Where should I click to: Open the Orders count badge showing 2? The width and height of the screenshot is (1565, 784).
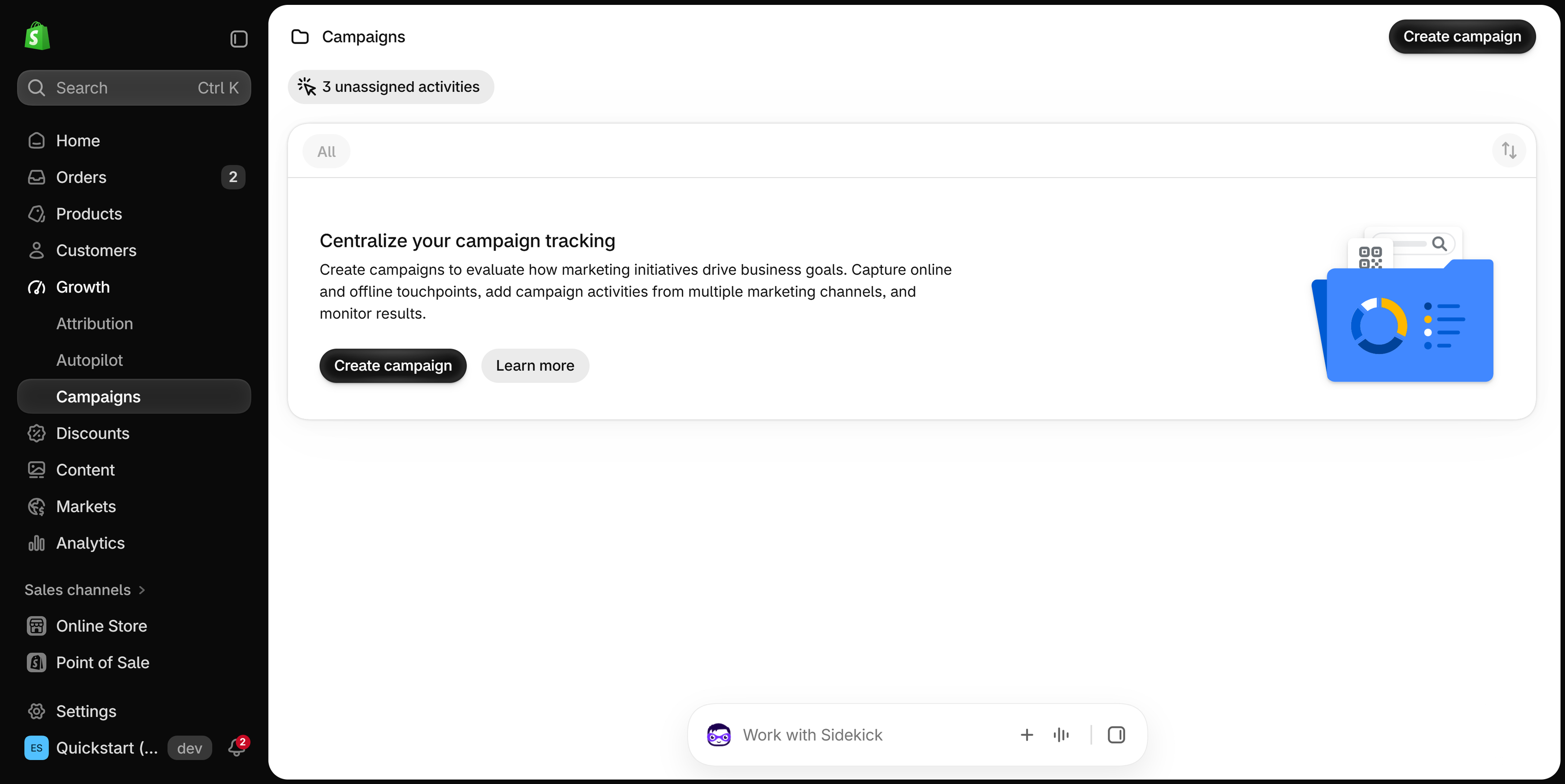click(233, 177)
